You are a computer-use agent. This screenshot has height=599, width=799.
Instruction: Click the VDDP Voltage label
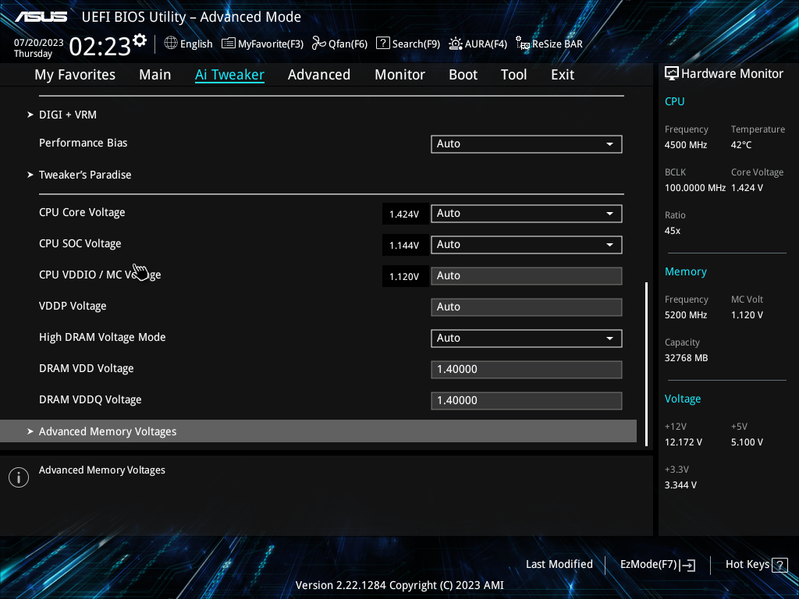73,306
